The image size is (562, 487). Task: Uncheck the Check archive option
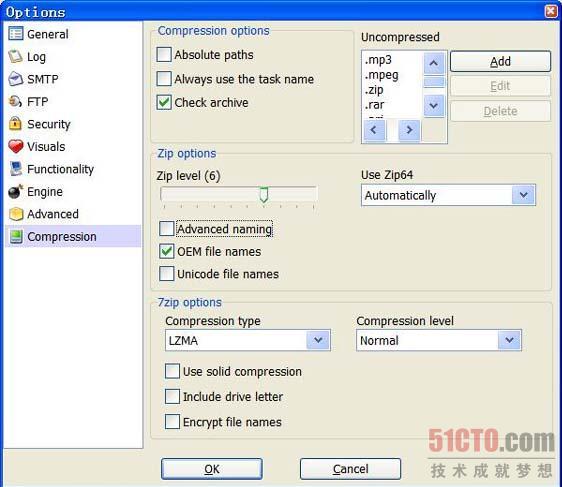click(164, 102)
